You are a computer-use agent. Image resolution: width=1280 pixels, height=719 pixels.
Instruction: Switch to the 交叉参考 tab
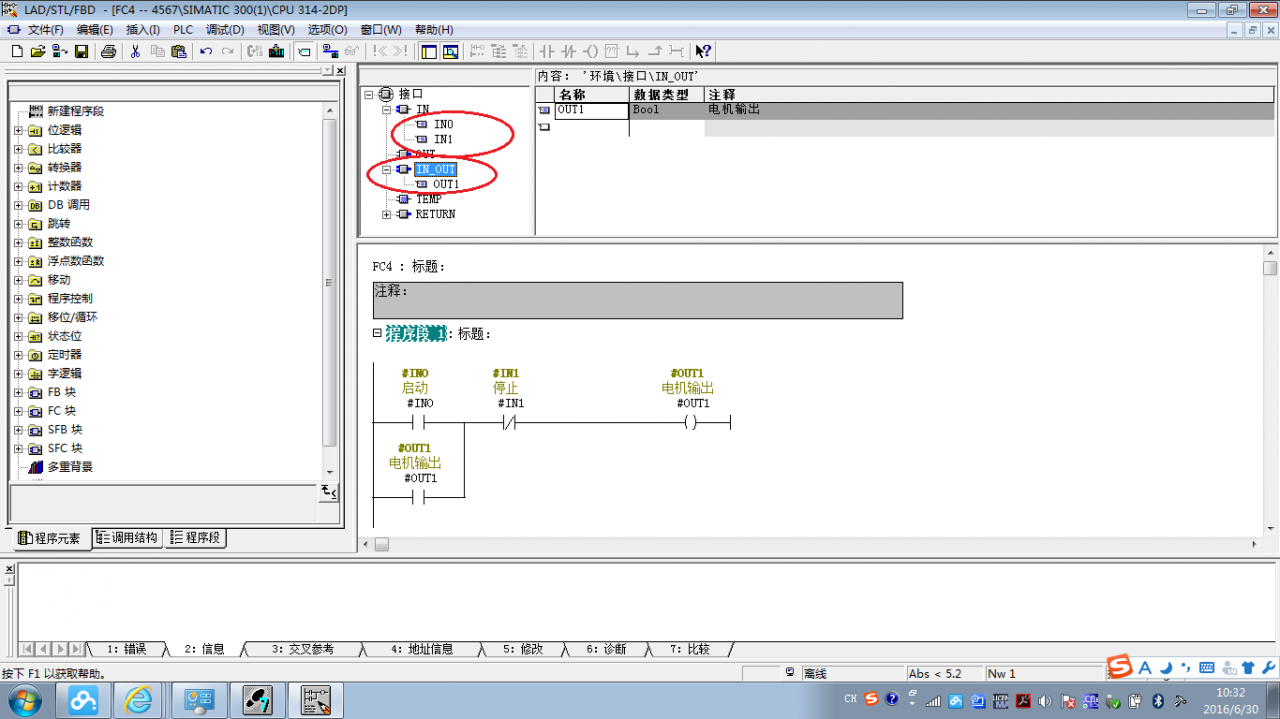click(x=303, y=649)
